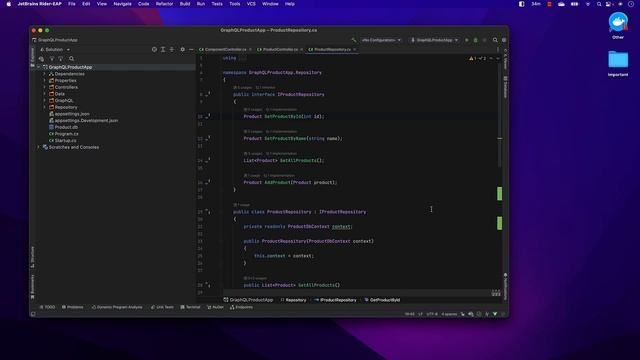
Task: Open Dynamic Program Analysis tool window
Action: click(x=117, y=307)
